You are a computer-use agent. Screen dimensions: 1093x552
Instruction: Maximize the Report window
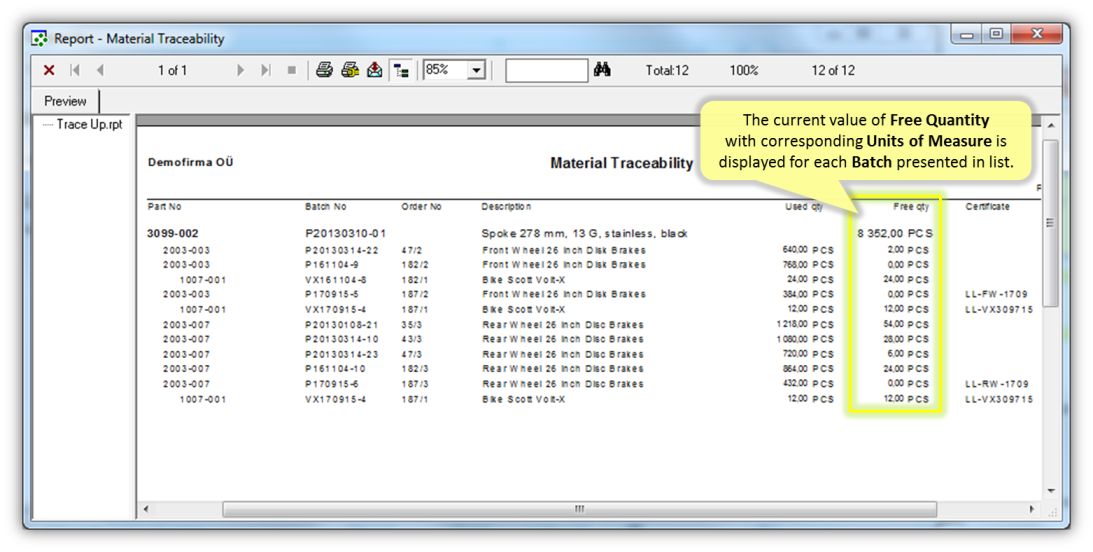[x=996, y=34]
